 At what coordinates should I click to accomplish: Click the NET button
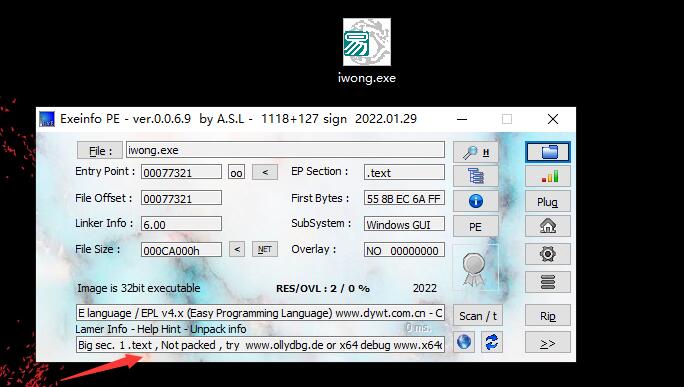[x=265, y=250]
